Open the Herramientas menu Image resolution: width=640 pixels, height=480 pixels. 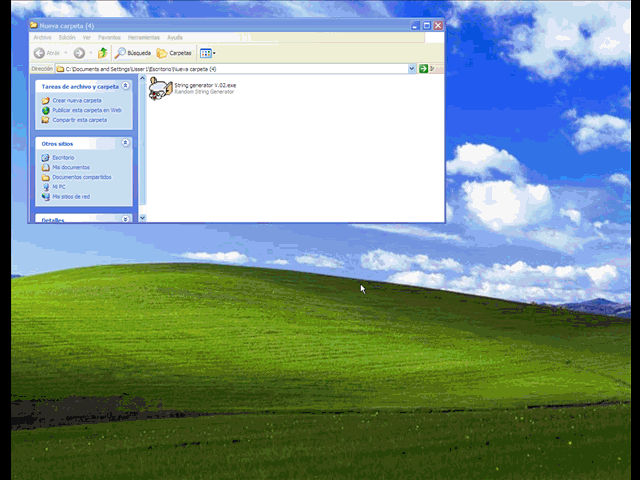click(x=144, y=38)
